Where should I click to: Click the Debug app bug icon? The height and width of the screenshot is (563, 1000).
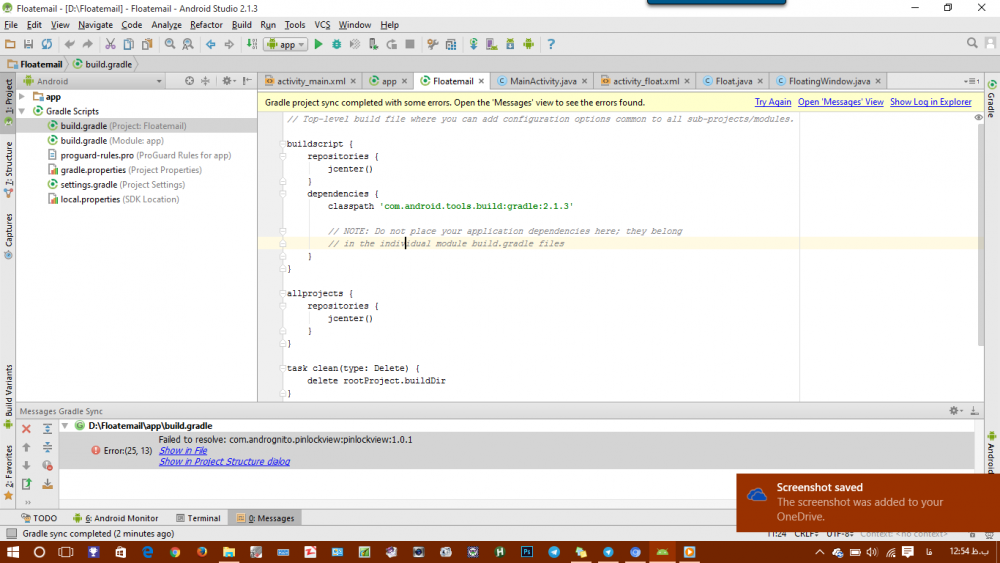click(337, 44)
